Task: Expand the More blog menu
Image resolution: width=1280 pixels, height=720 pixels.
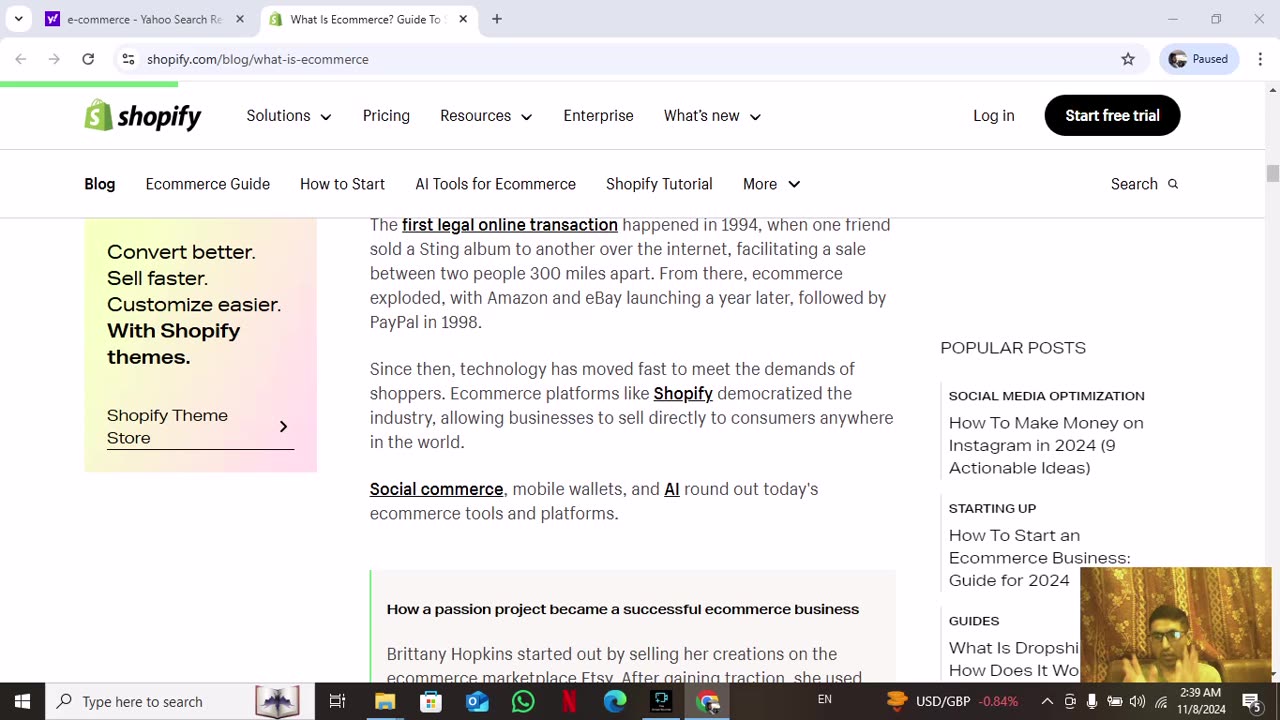Action: click(771, 184)
